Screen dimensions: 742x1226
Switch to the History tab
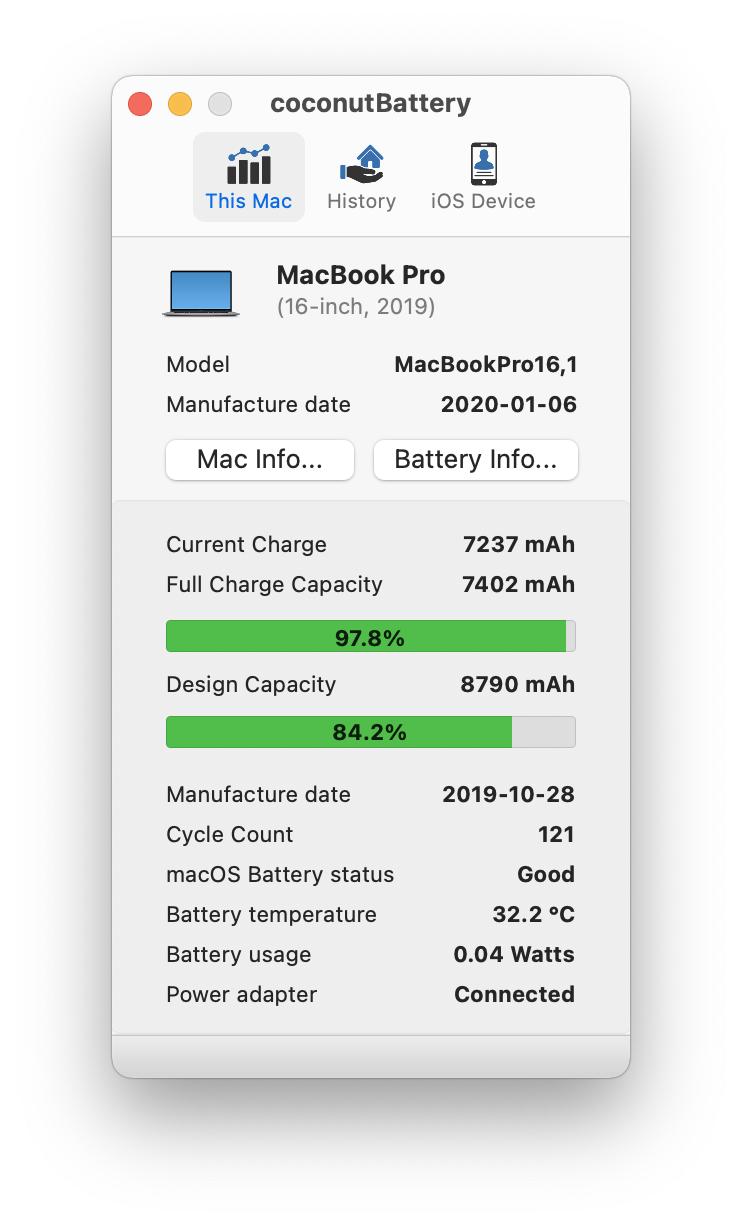point(361,178)
